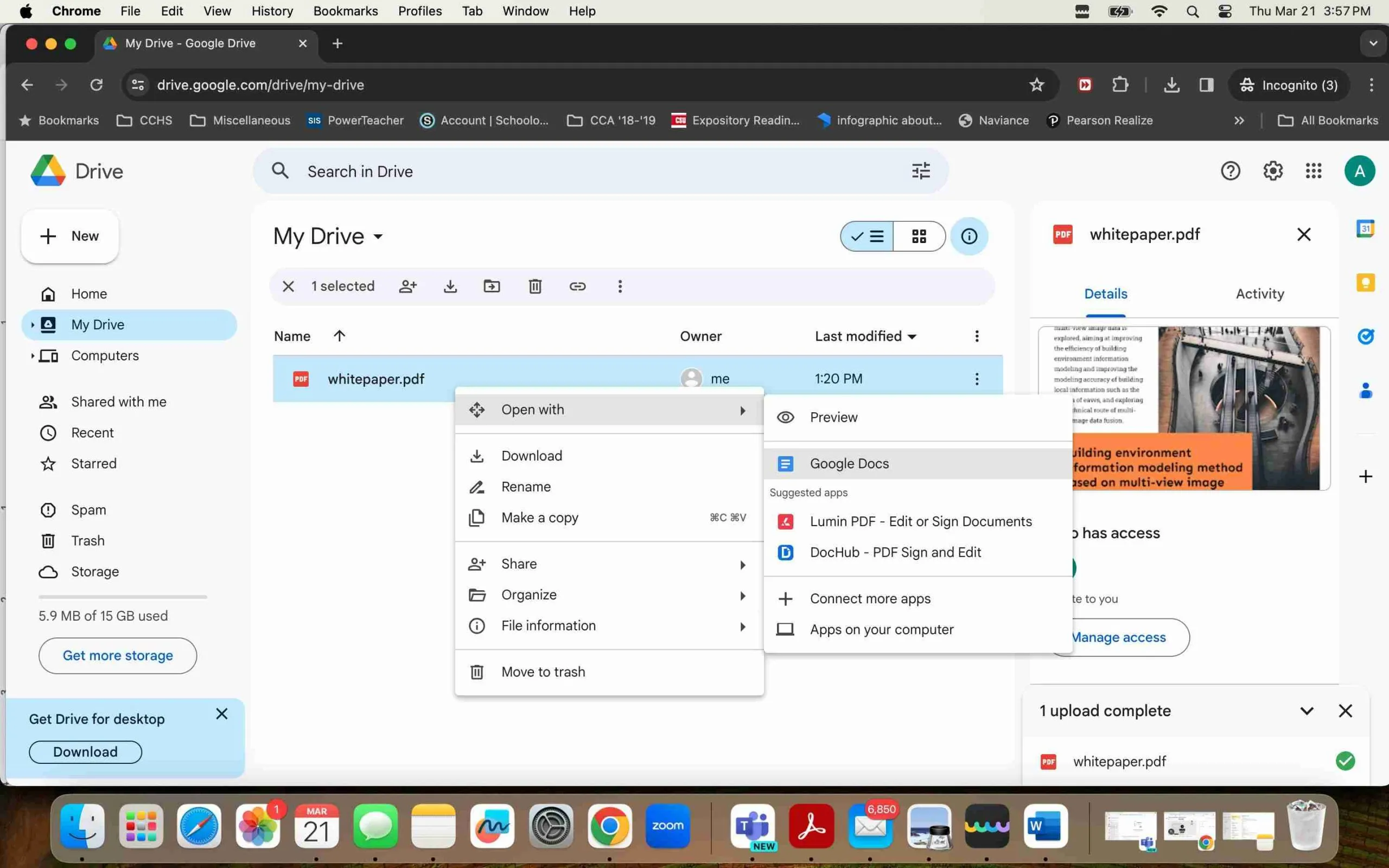The image size is (1389, 868).
Task: Show hidden bookmarks overflow chevron
Action: coord(1239,120)
